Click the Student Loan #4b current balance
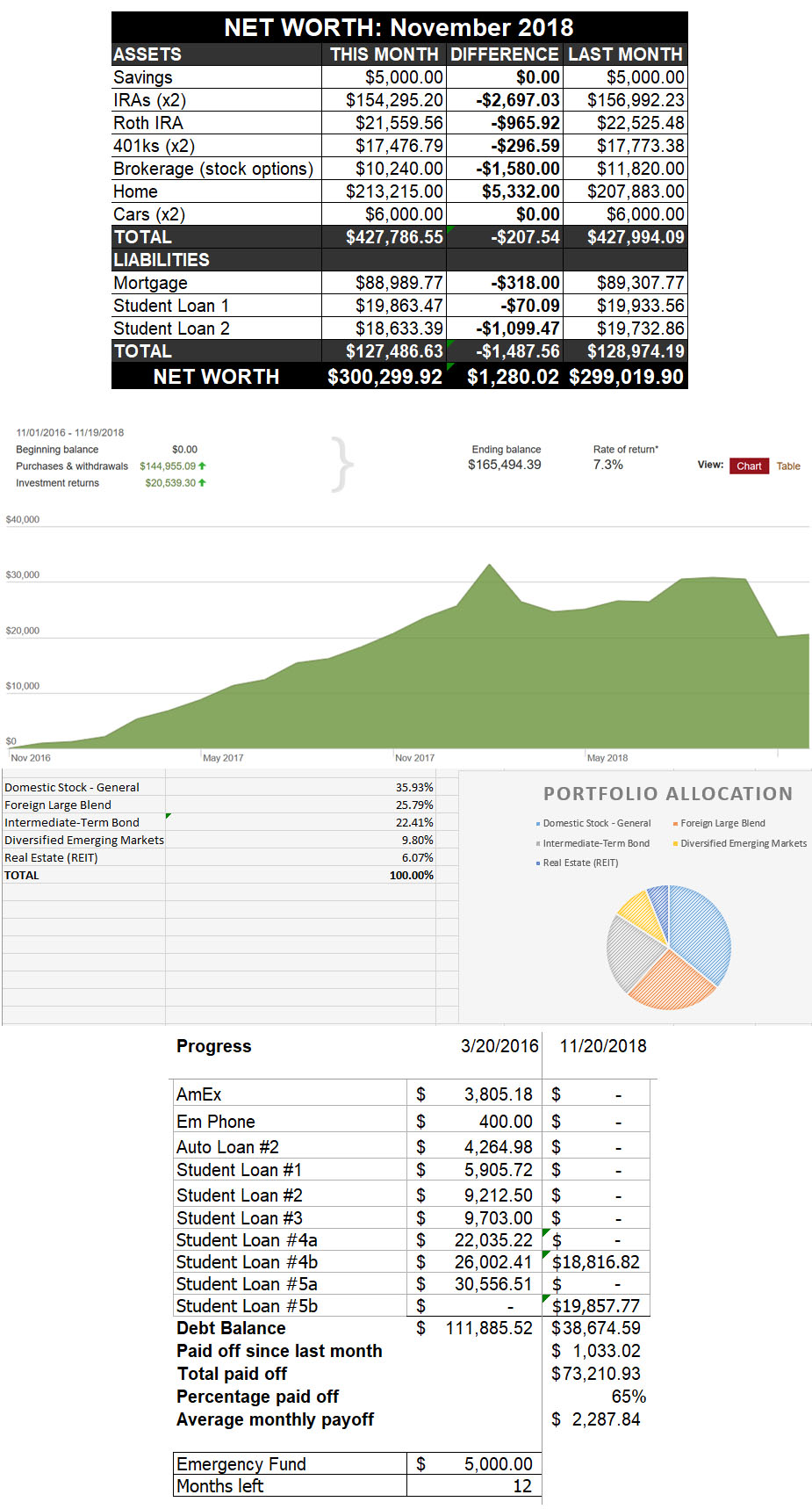 click(x=596, y=1262)
